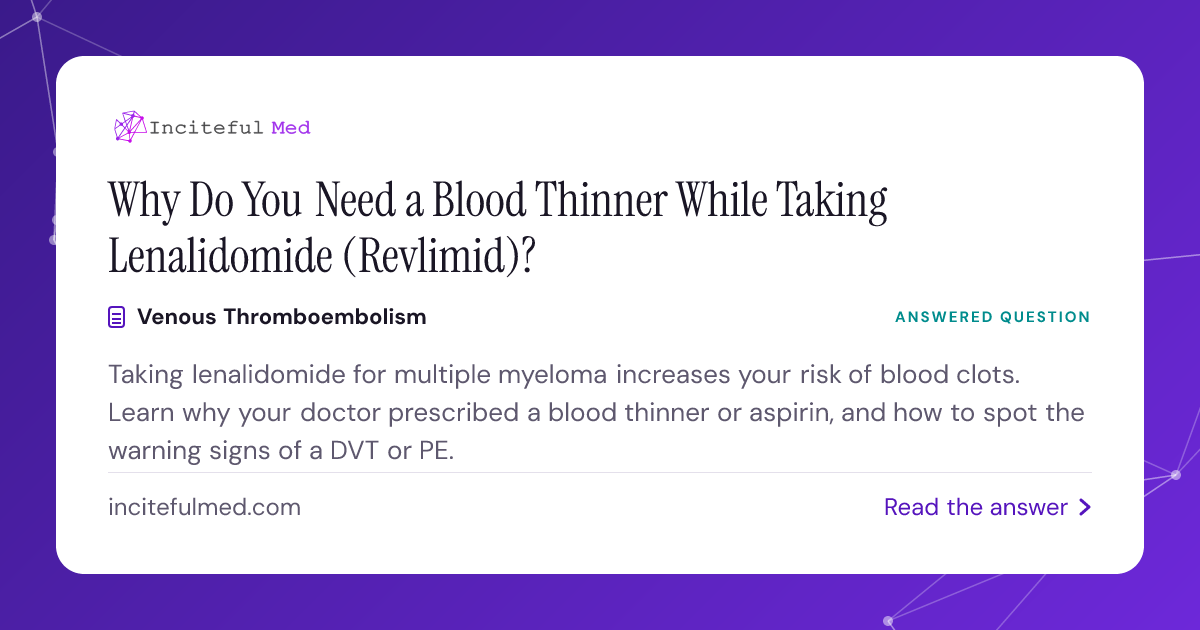Click the ANSWERED QUESTION badge
This screenshot has height=630, width=1200.
(x=993, y=317)
